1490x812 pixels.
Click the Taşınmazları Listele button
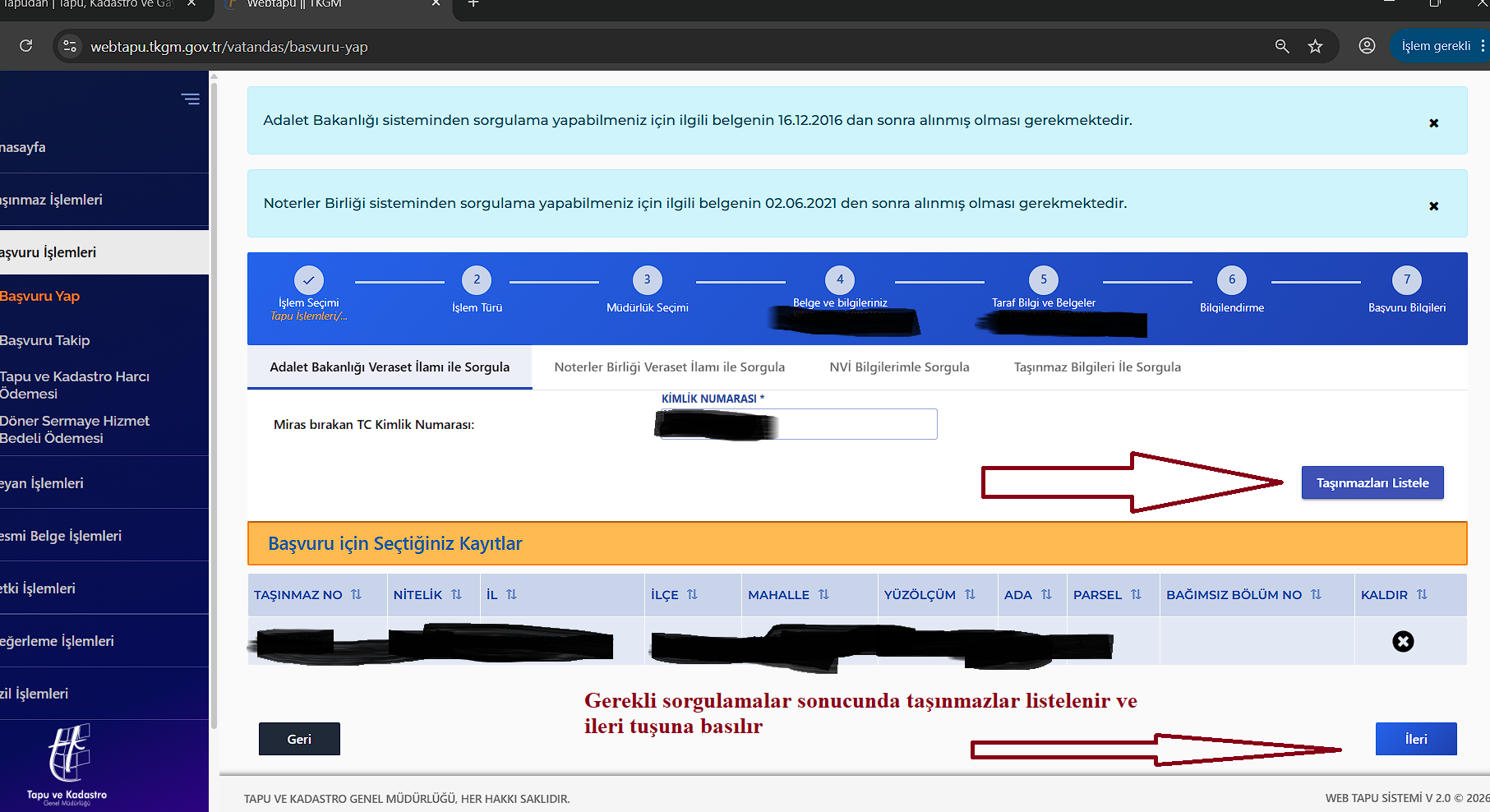(x=1372, y=483)
